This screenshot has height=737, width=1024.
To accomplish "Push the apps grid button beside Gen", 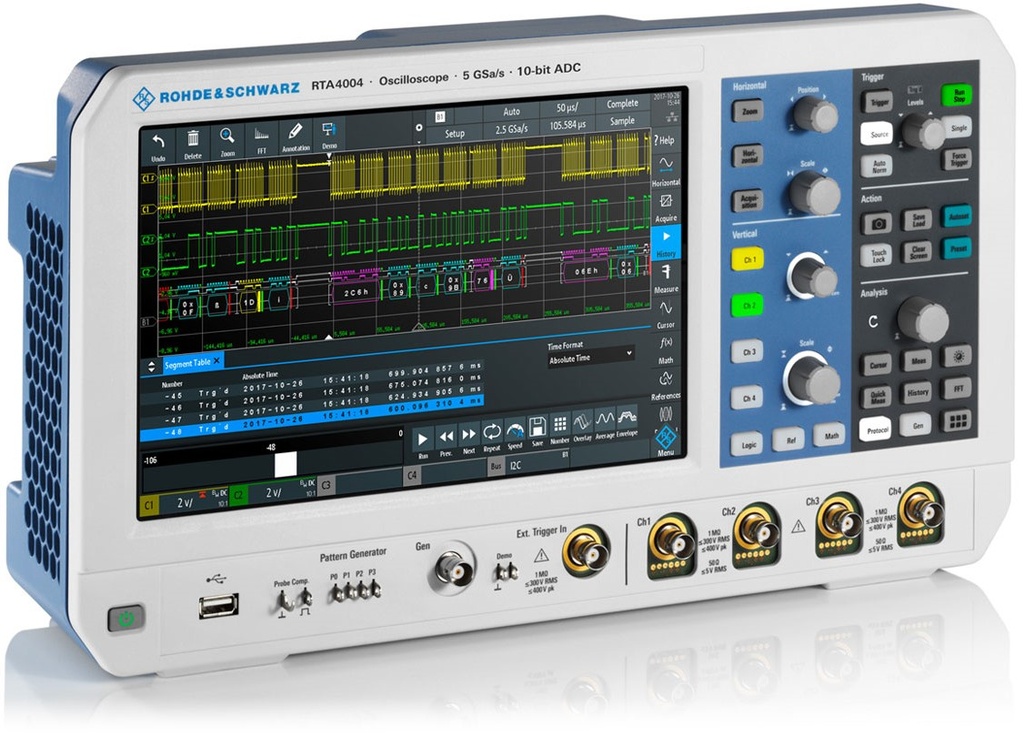I will (x=957, y=421).
